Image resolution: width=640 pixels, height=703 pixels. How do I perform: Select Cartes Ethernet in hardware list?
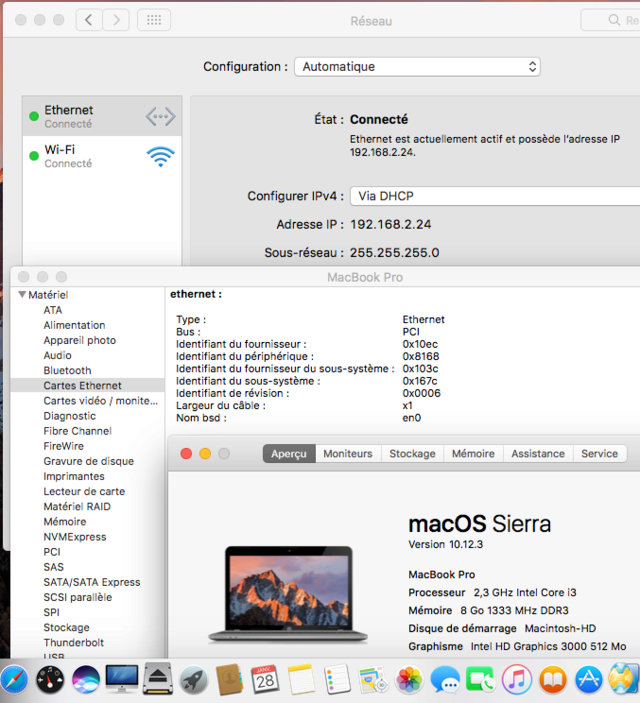click(87, 386)
